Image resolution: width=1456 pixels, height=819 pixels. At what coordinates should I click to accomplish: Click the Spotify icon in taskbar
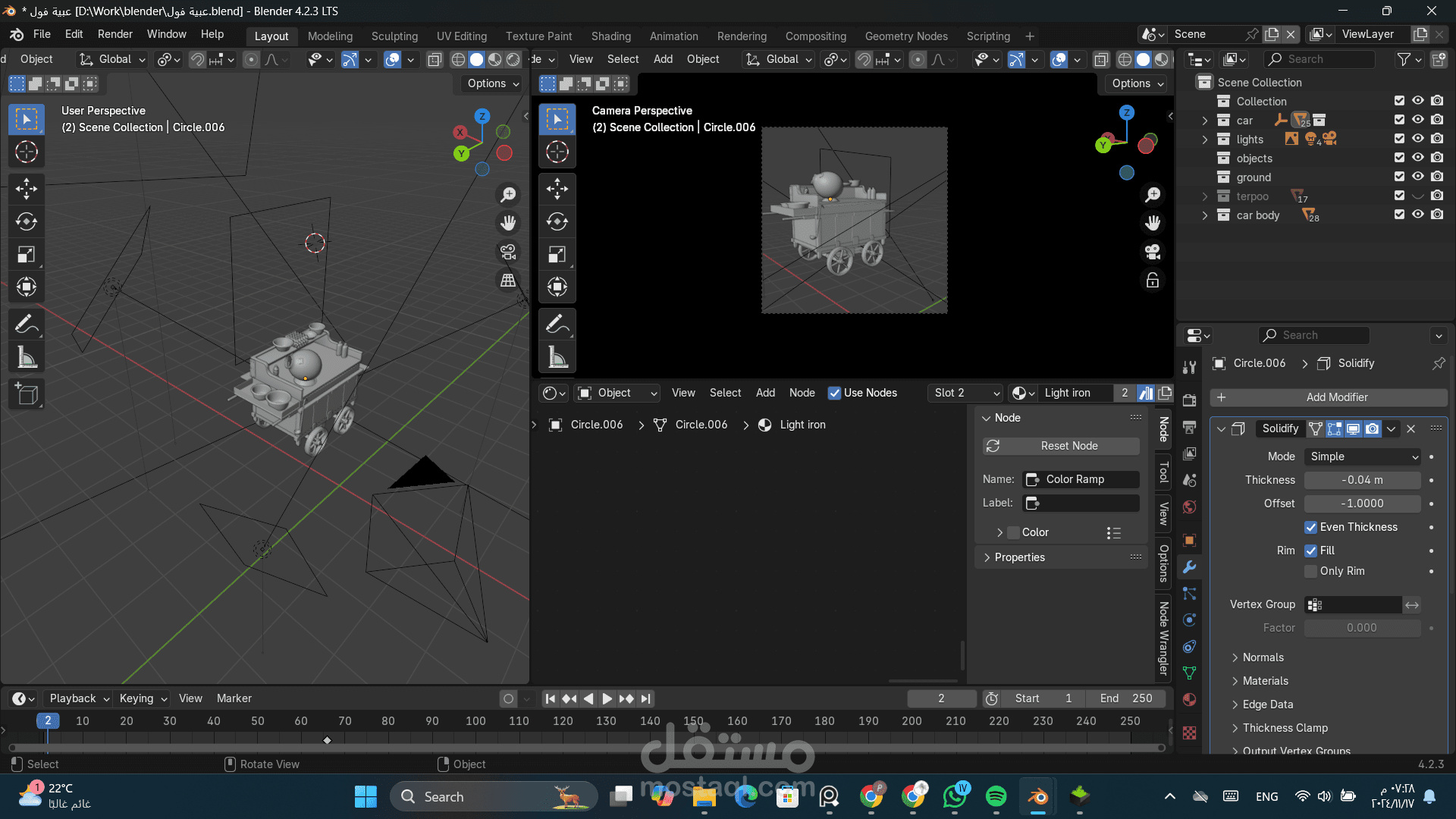coord(996,796)
